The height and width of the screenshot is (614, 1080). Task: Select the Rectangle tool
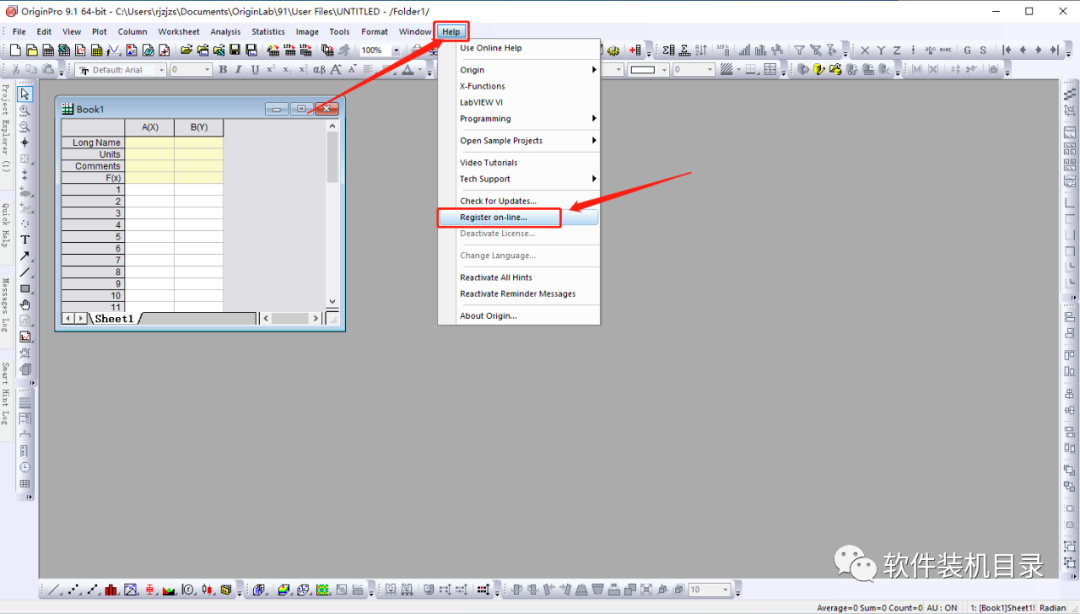click(x=25, y=289)
